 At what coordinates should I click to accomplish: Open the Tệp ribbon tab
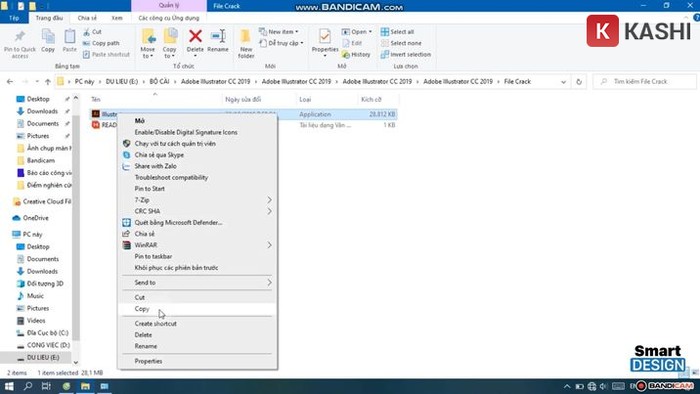tap(14, 18)
